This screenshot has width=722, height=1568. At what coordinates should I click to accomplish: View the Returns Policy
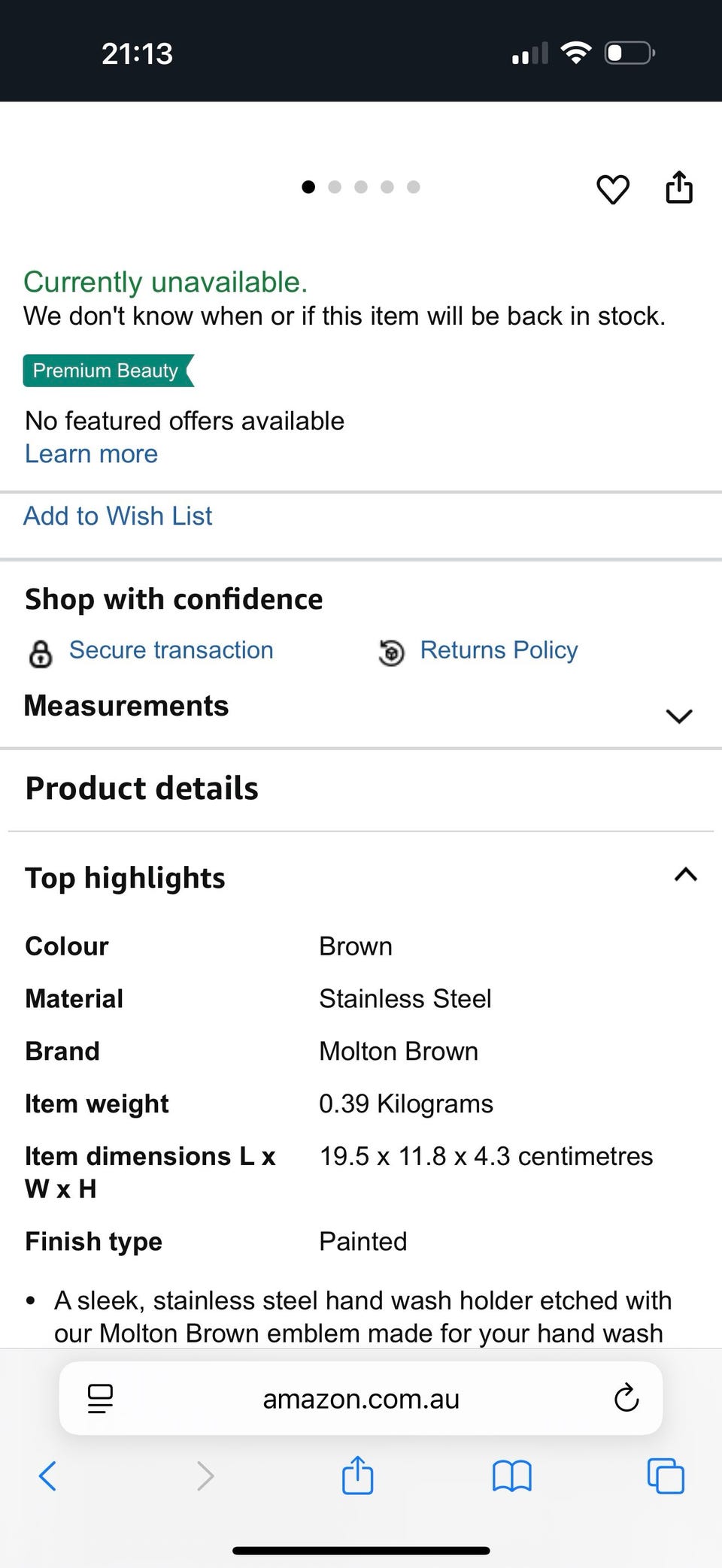[x=498, y=650]
